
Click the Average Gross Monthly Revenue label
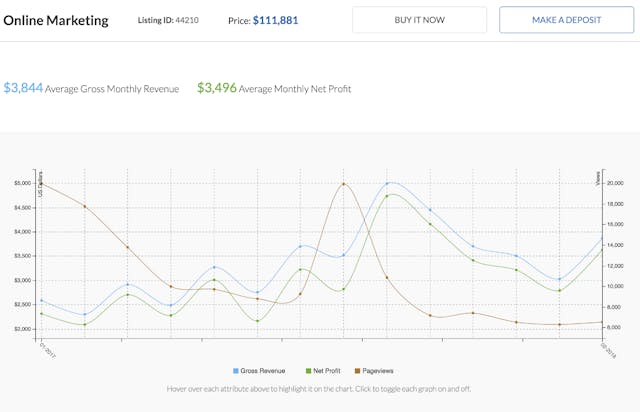click(112, 89)
